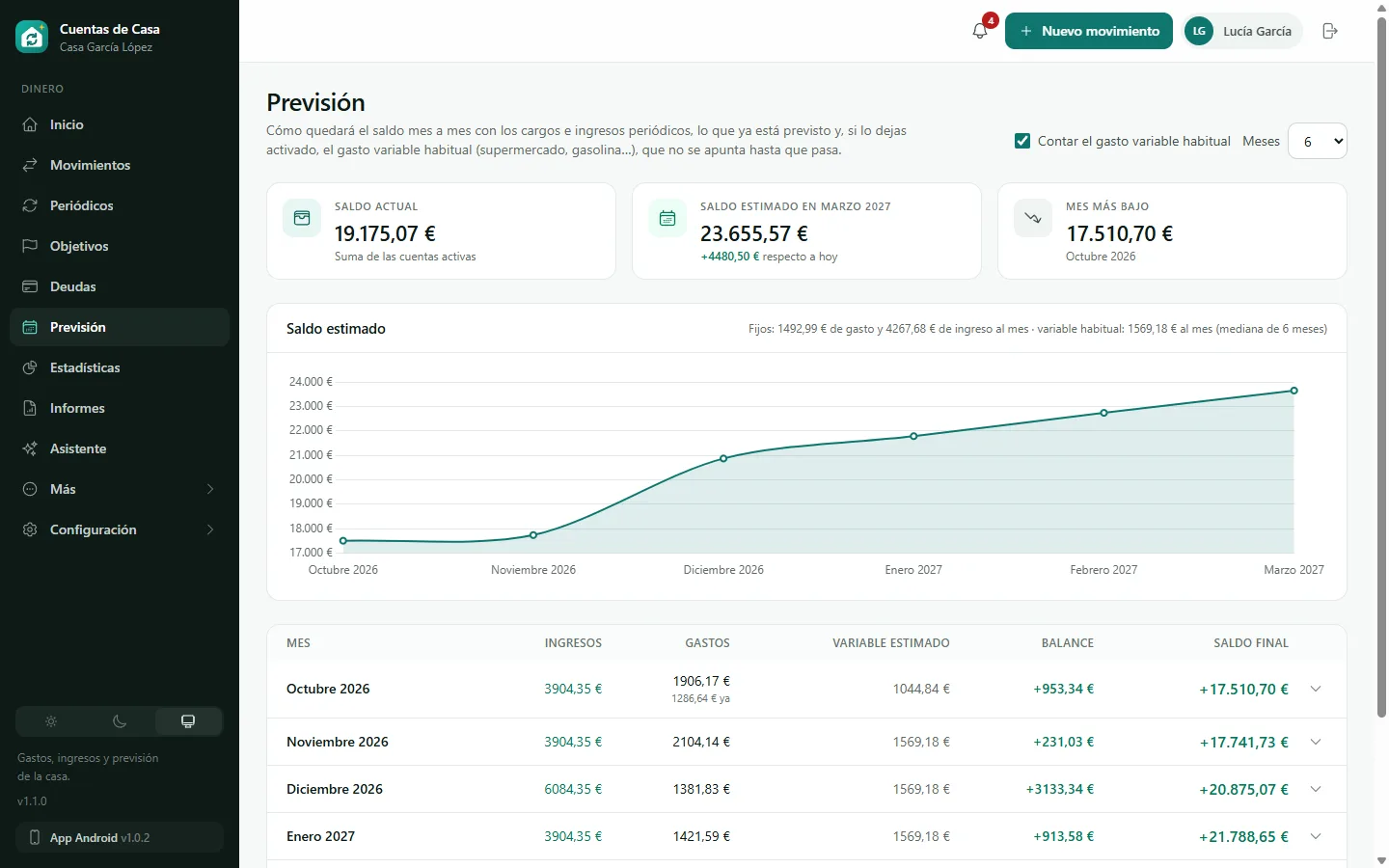1389x868 pixels.
Task: Click the Octubre 2026 saldo final +17.510,70 €
Action: click(1243, 689)
